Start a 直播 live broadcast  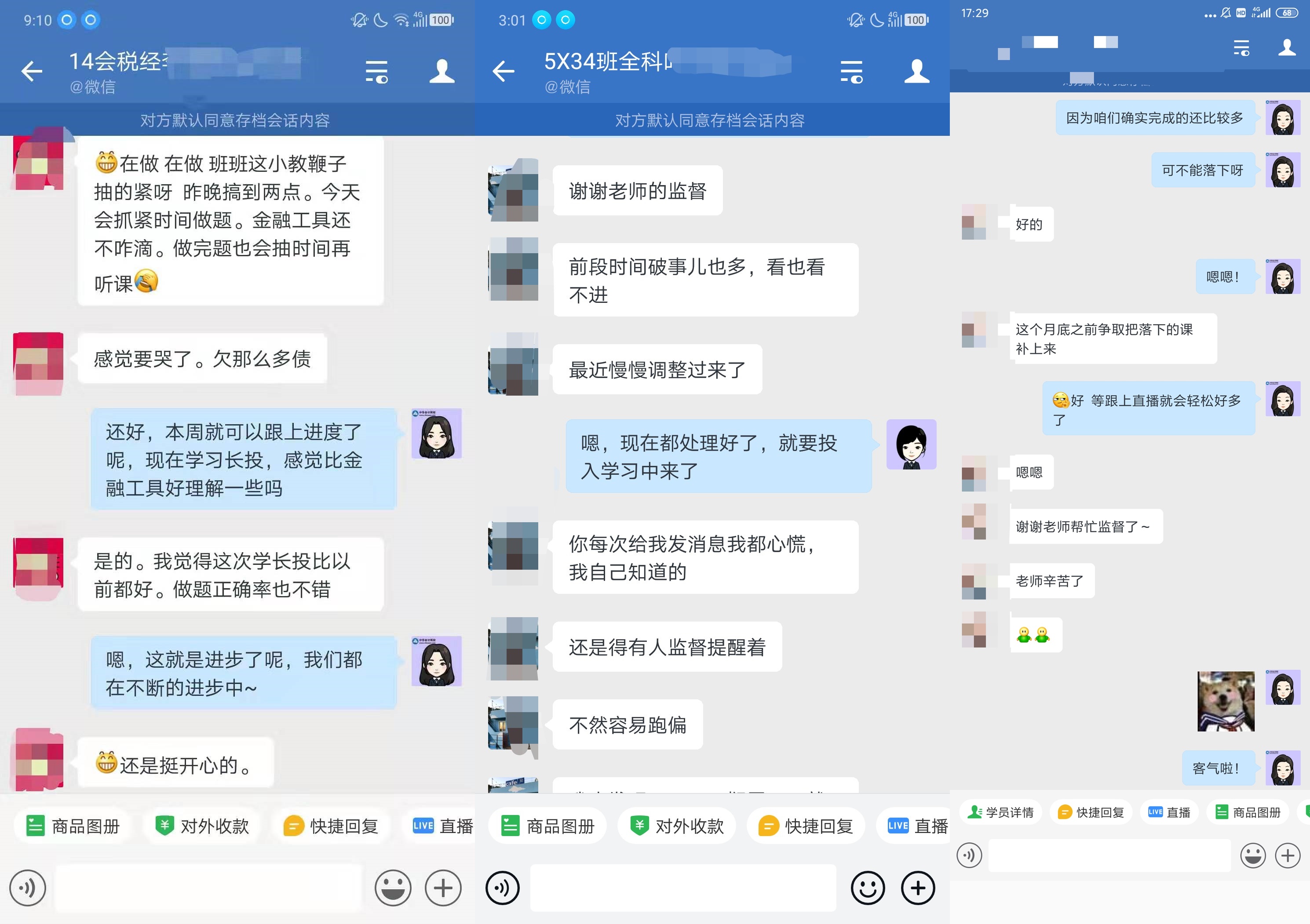click(x=439, y=826)
